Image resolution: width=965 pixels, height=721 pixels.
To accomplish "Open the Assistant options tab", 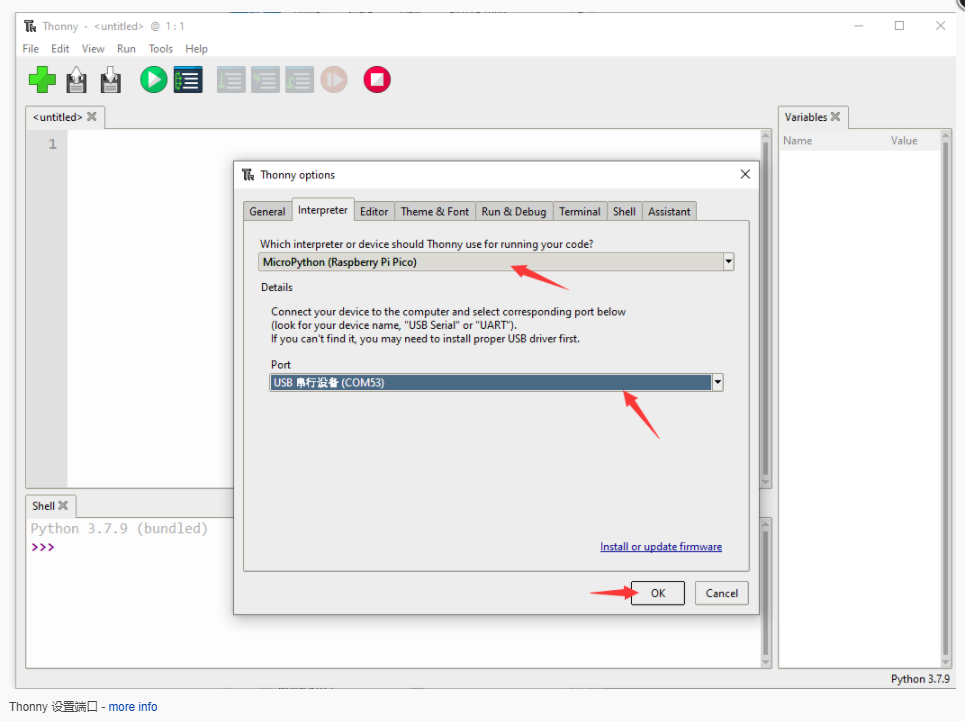I will pos(669,211).
